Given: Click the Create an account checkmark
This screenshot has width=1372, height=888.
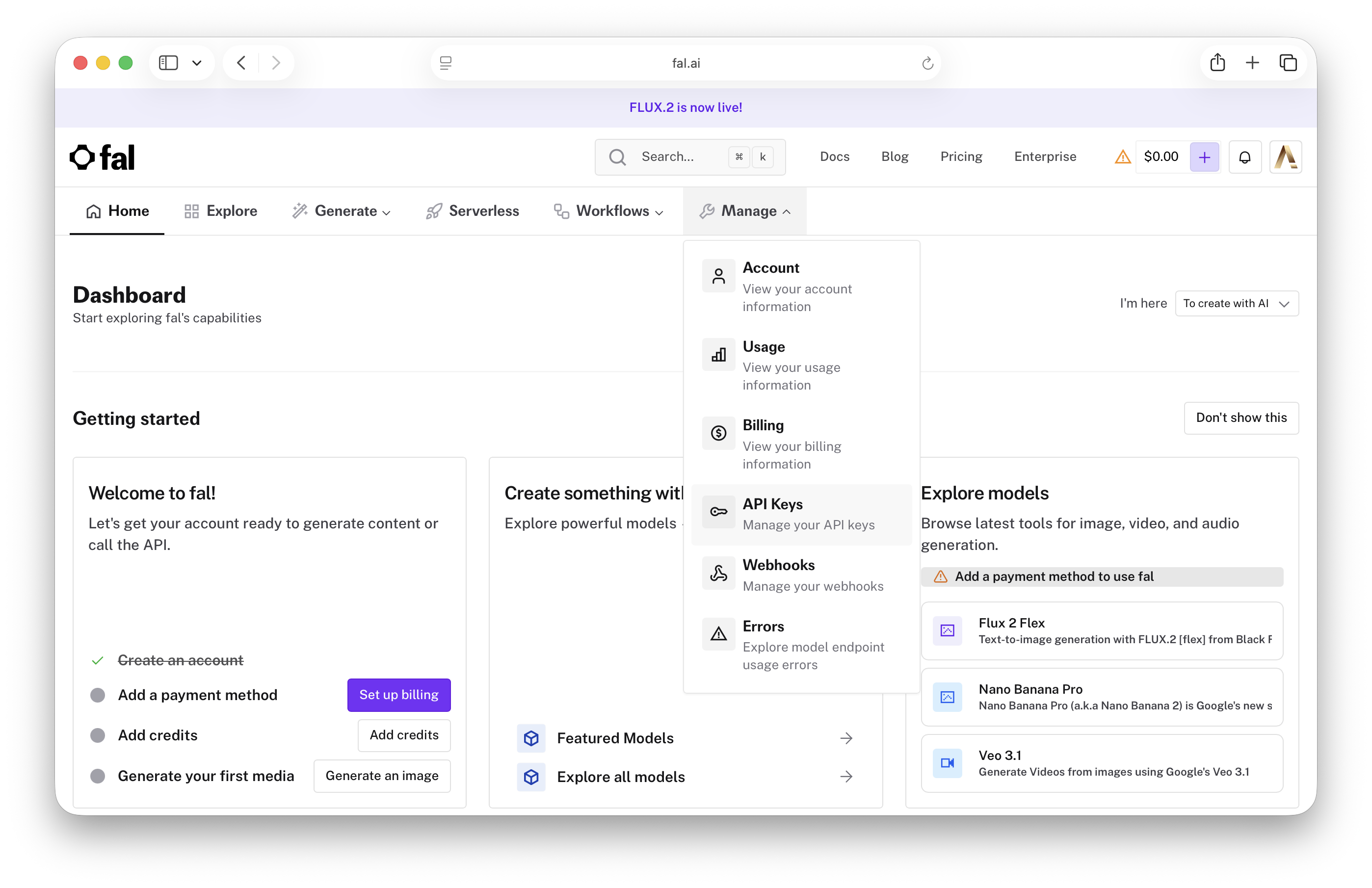Looking at the screenshot, I should click(x=98, y=660).
